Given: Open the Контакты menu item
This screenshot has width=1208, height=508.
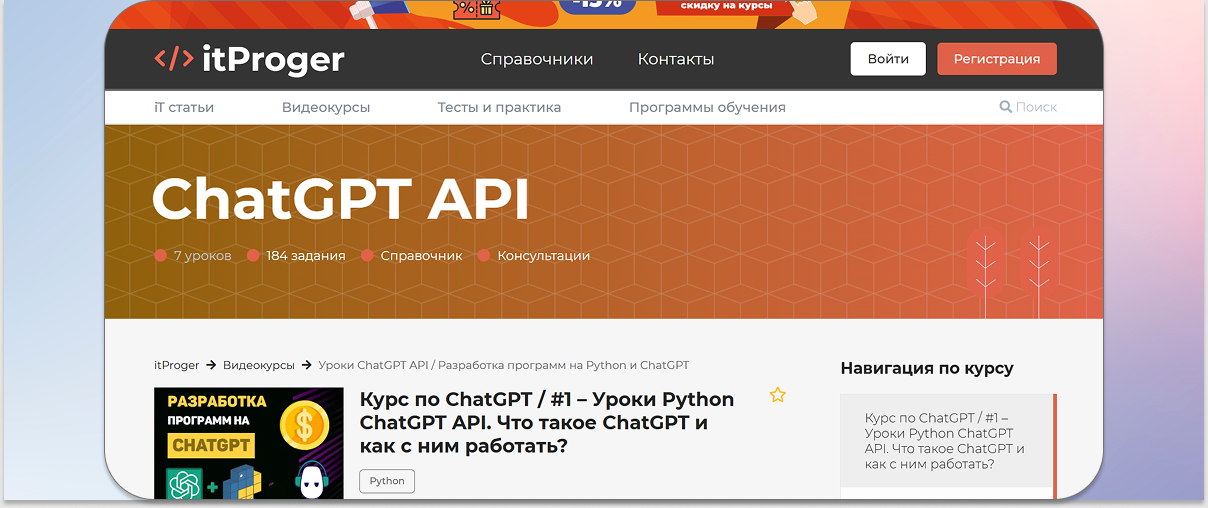Looking at the screenshot, I should click(676, 59).
